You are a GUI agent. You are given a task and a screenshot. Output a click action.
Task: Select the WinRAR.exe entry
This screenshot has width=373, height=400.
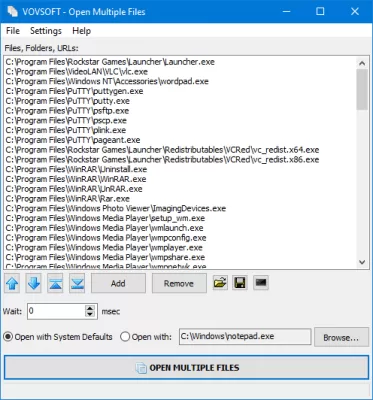(76, 179)
